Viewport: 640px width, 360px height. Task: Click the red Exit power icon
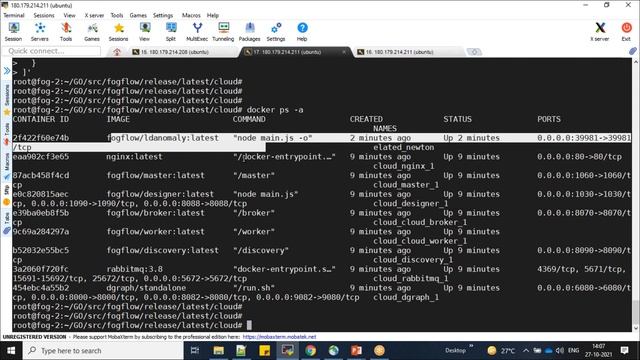pos(626,32)
